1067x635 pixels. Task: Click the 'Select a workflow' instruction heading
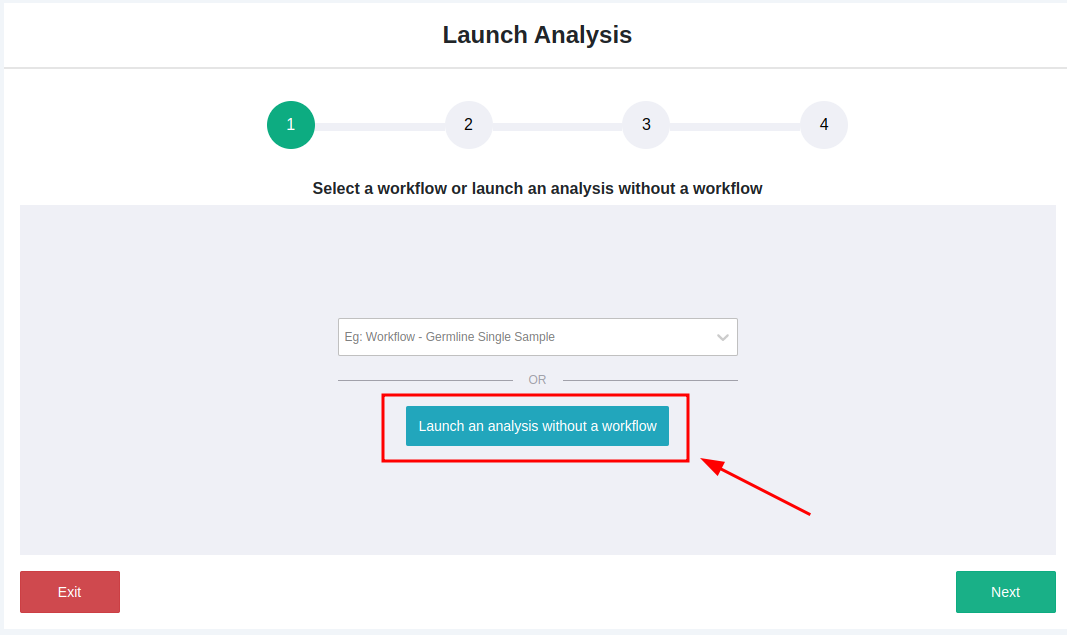[537, 188]
